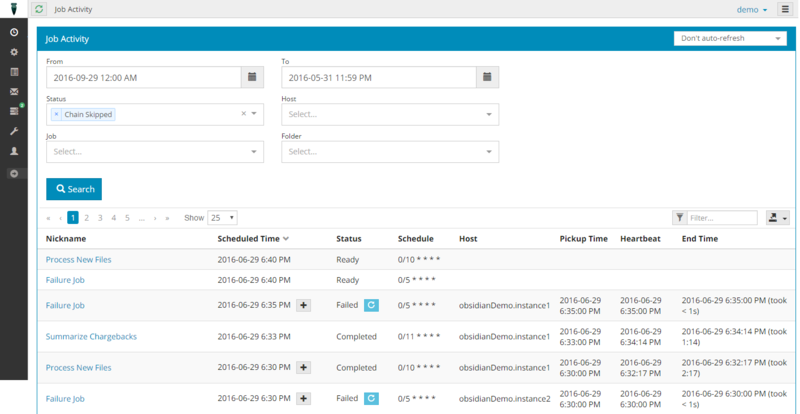Sort by the Scheduled Time column
Image resolution: width=800 pixels, height=414 pixels.
[253, 238]
